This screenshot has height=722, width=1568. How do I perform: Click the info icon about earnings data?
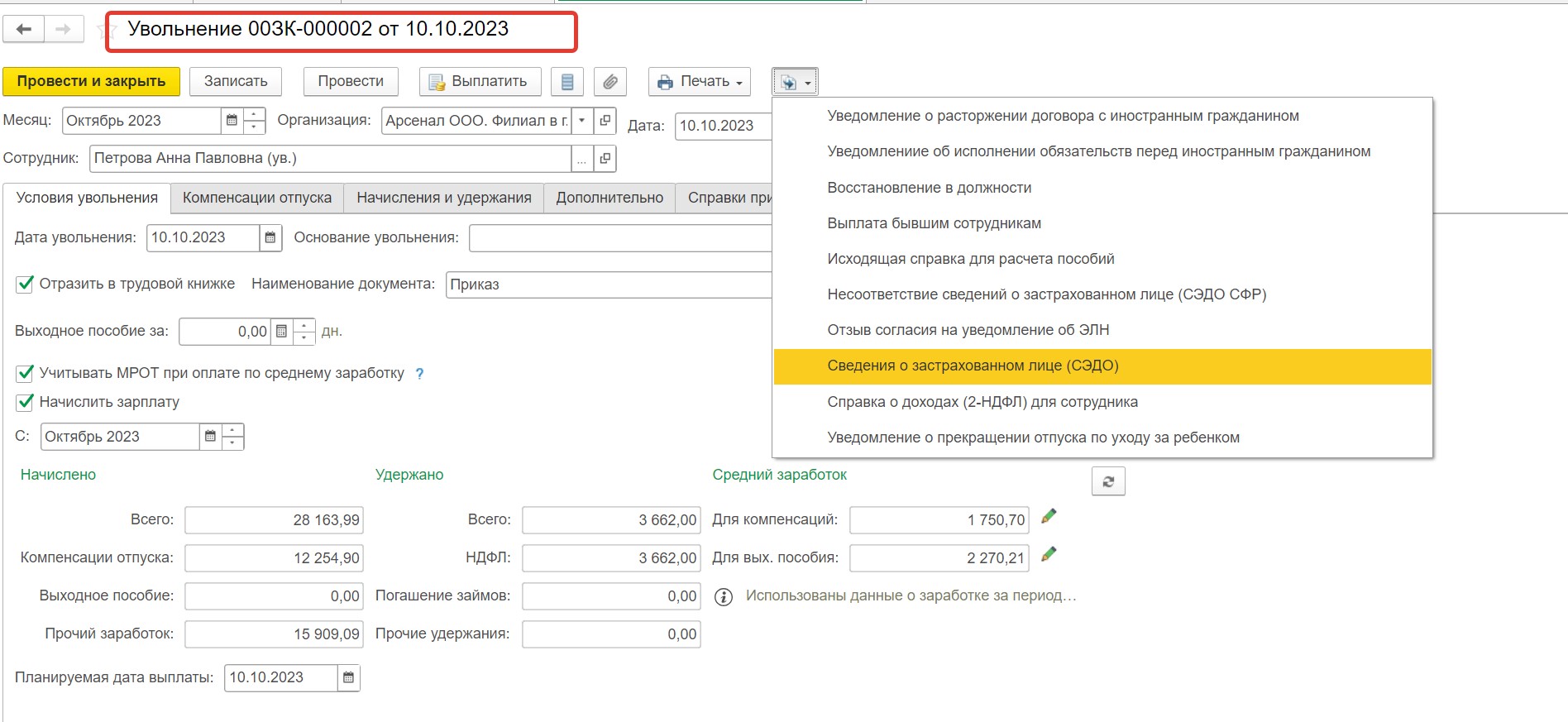[x=724, y=597]
